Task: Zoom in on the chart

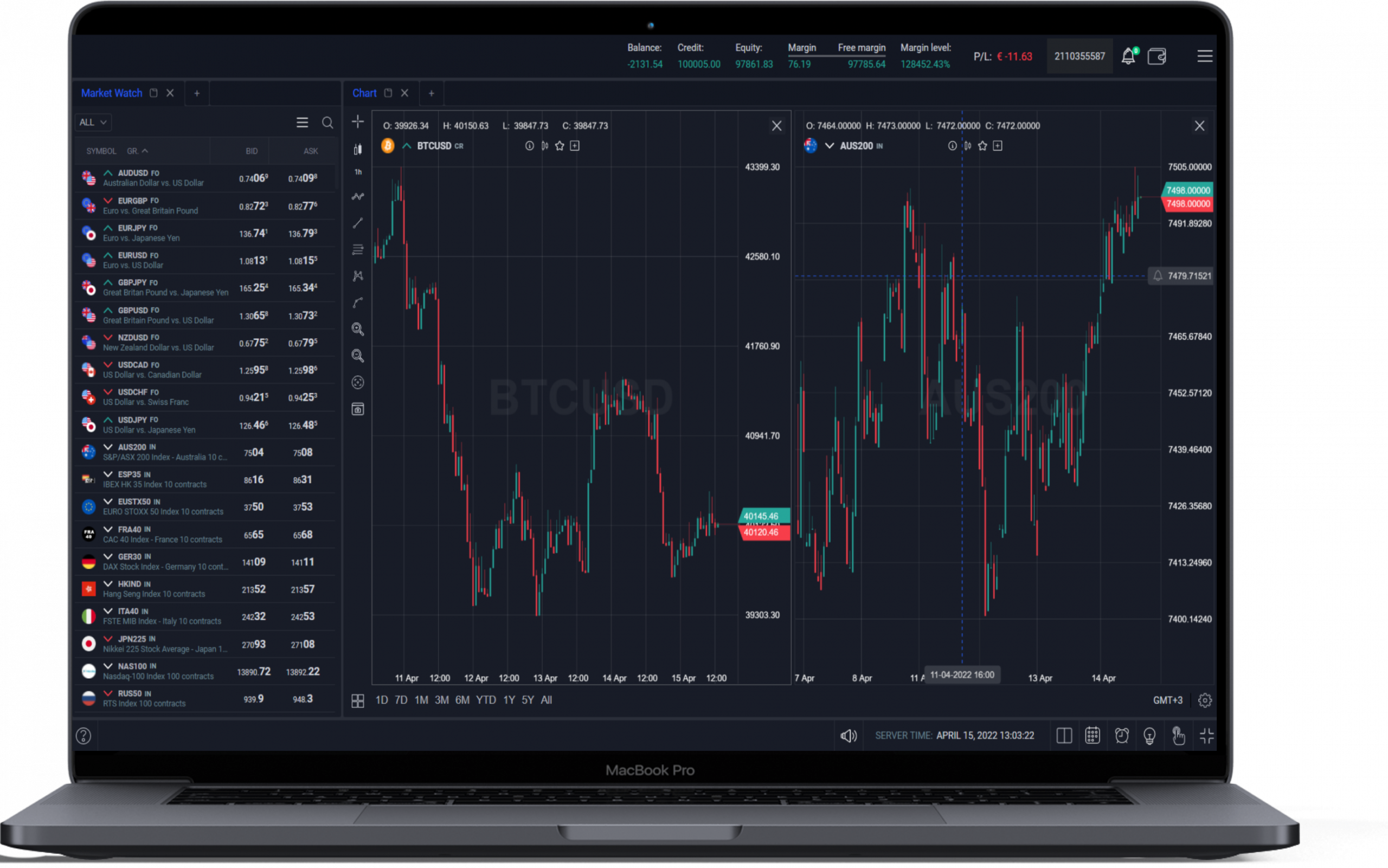Action: tap(358, 329)
